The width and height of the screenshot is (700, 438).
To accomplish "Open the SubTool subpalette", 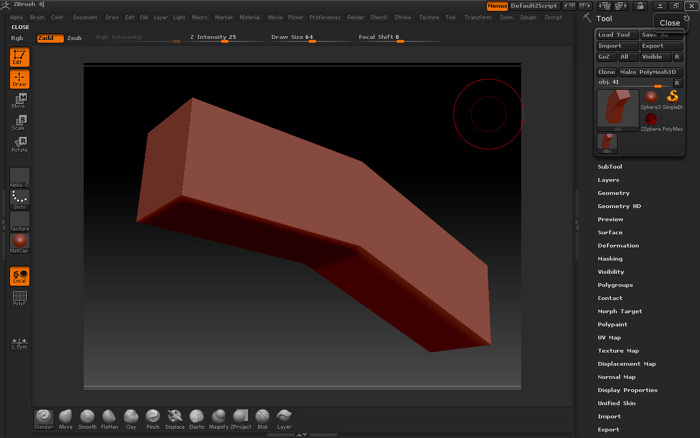I will [x=609, y=166].
